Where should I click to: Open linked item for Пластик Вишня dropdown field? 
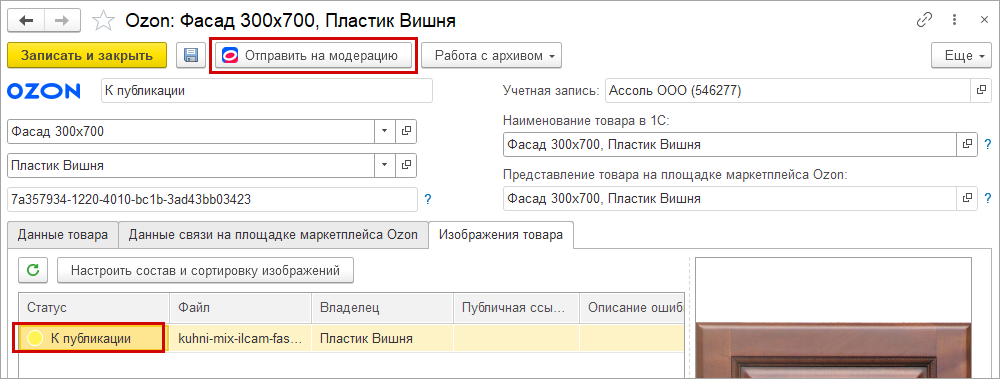(x=406, y=166)
